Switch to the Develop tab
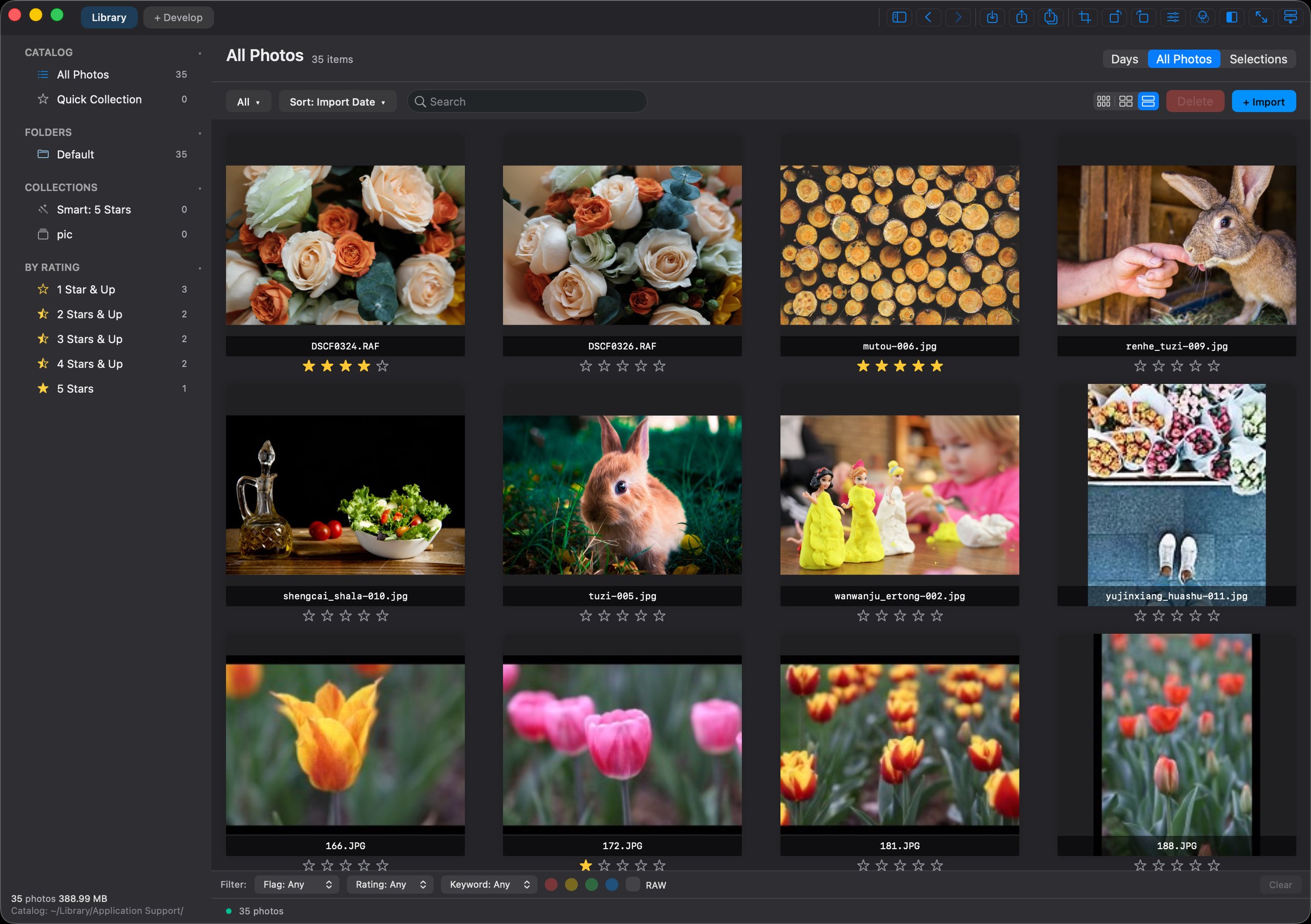Screen dimensions: 1311x924 (x=178, y=17)
